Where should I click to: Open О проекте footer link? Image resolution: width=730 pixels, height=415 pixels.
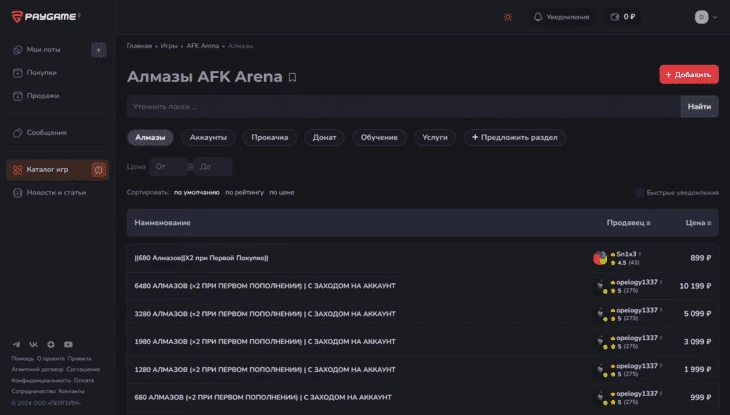pos(51,359)
